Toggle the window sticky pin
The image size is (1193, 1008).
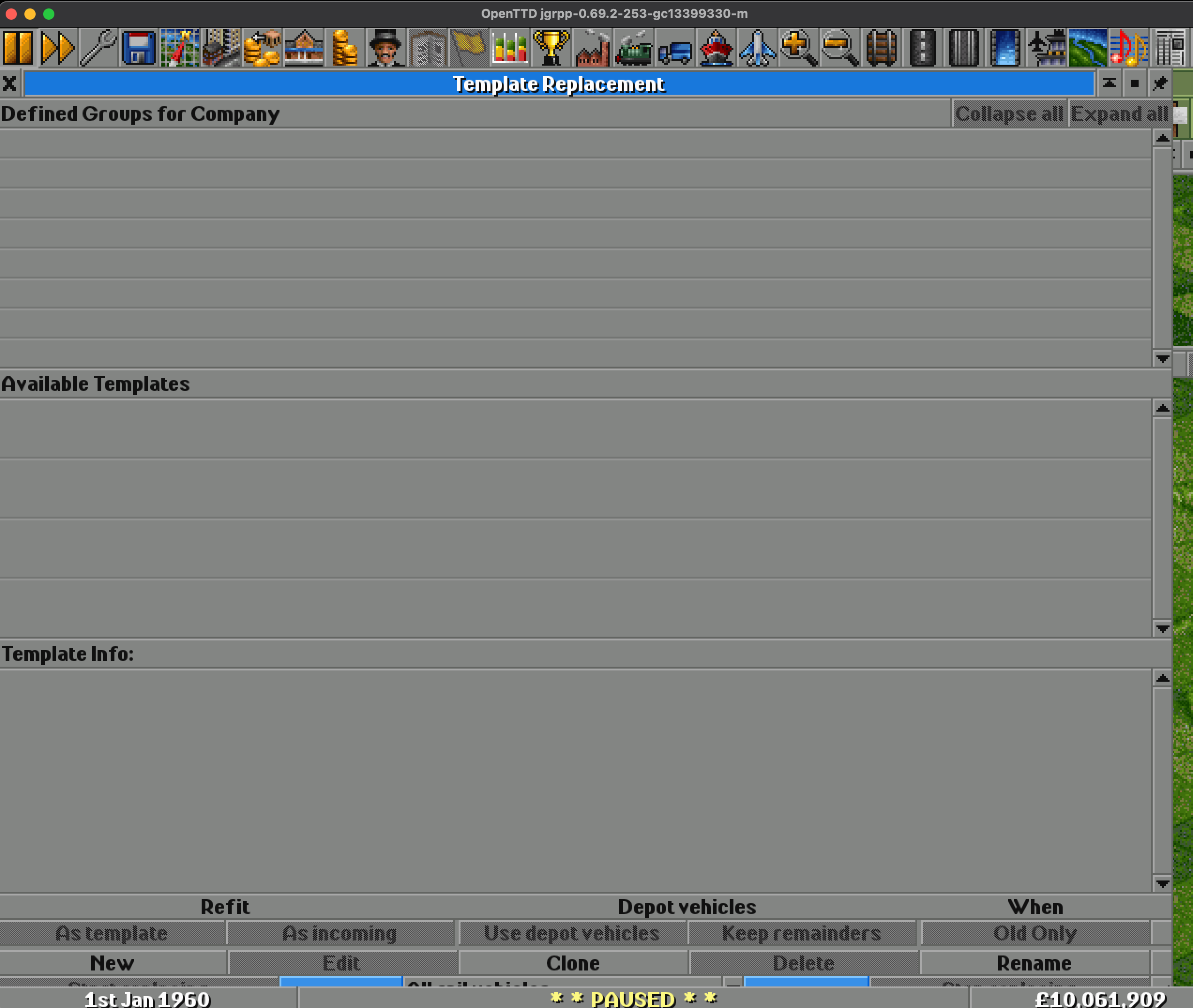coord(1160,84)
